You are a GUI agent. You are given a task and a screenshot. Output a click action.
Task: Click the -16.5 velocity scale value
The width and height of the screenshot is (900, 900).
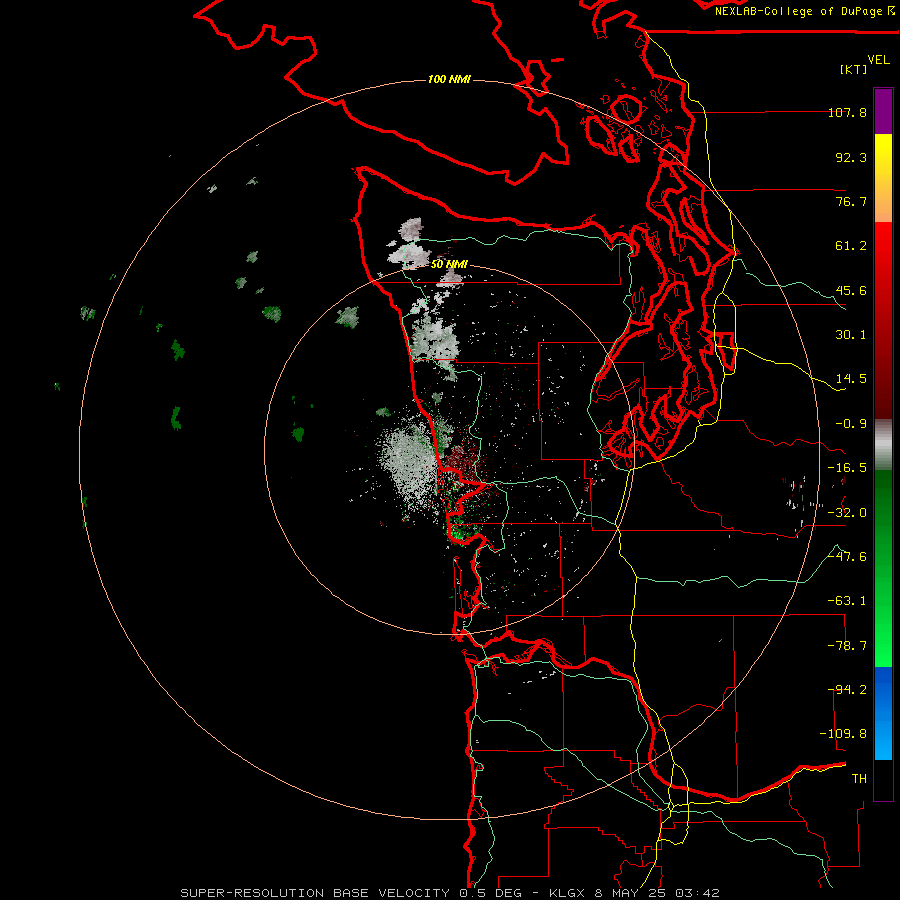[x=847, y=468]
